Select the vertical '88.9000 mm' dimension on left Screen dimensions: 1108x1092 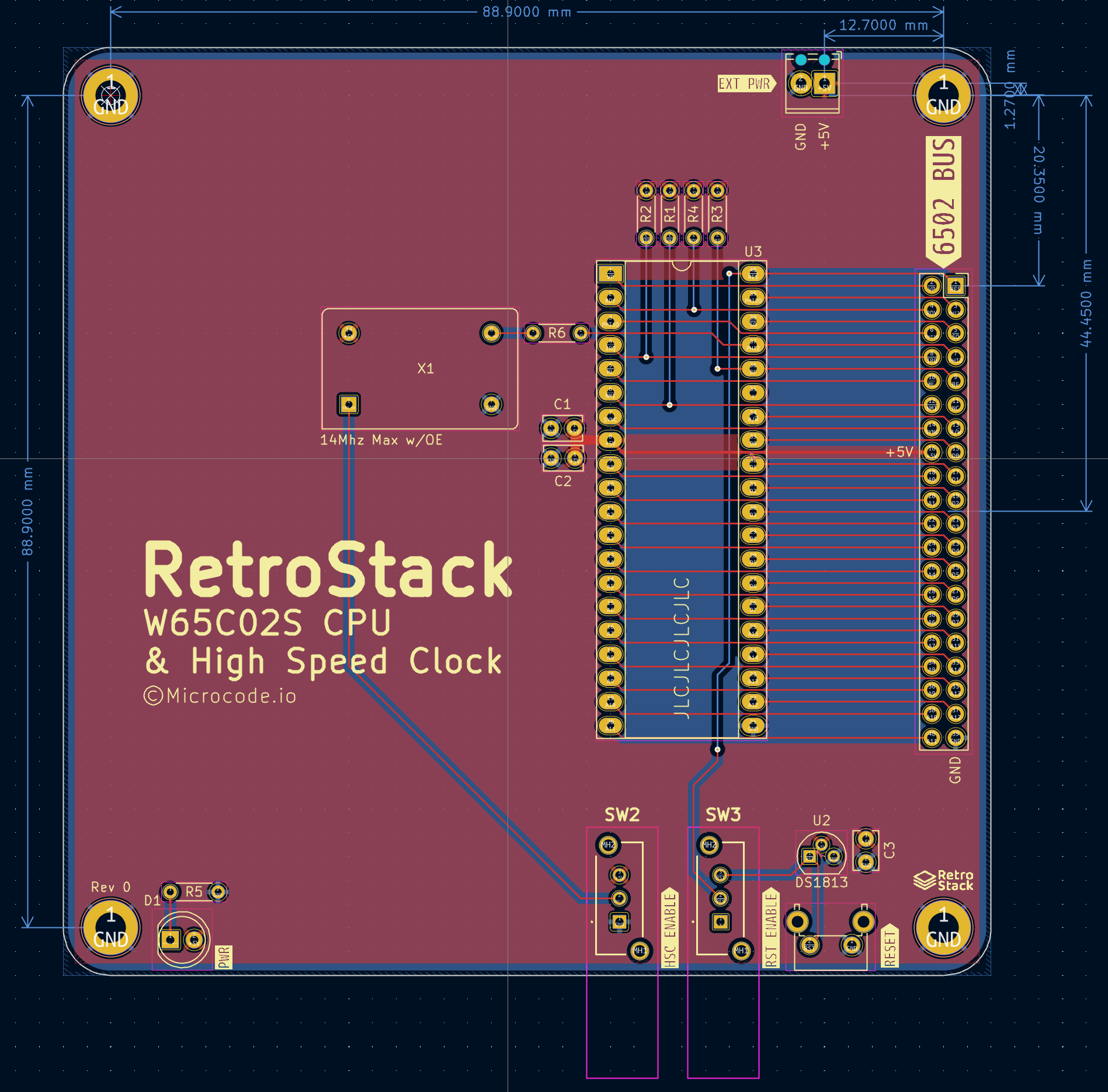tap(27, 511)
